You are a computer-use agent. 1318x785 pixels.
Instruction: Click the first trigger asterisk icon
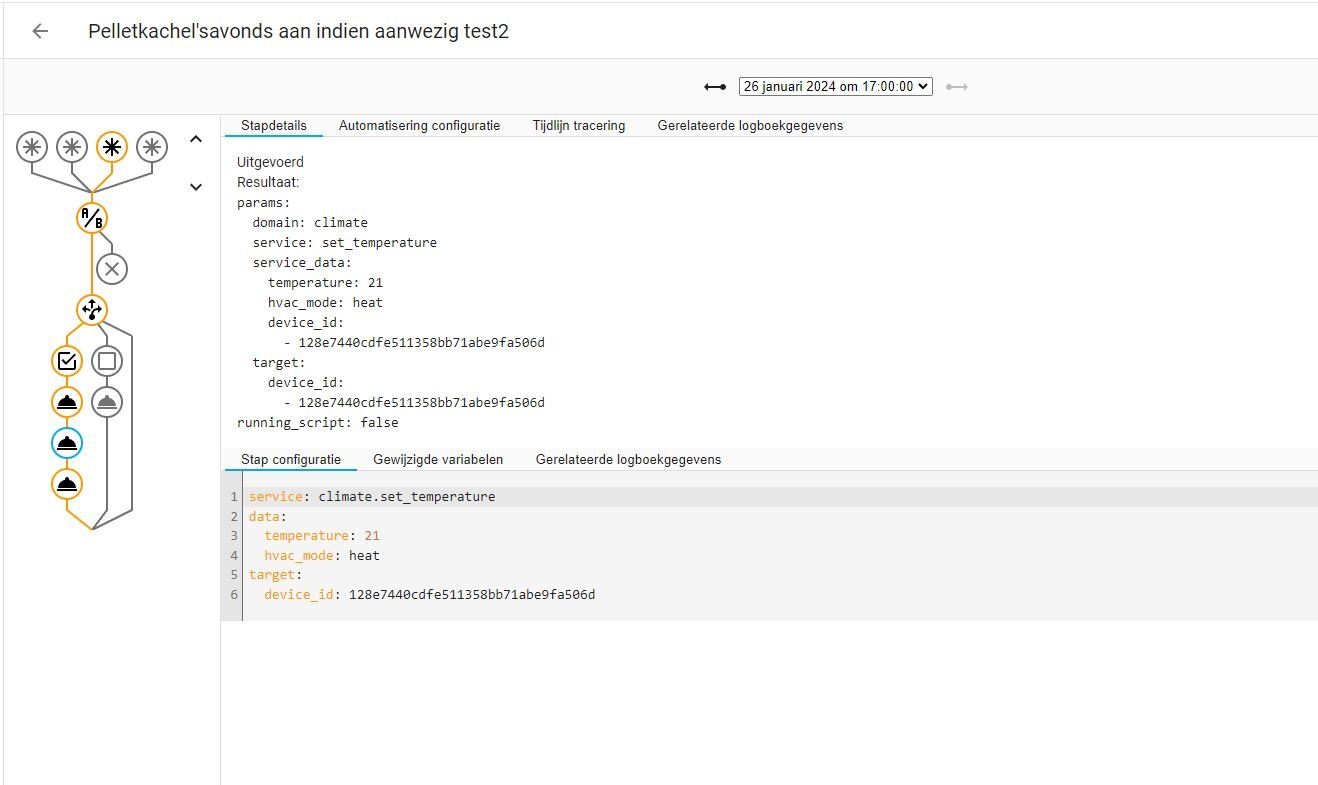tap(31, 146)
